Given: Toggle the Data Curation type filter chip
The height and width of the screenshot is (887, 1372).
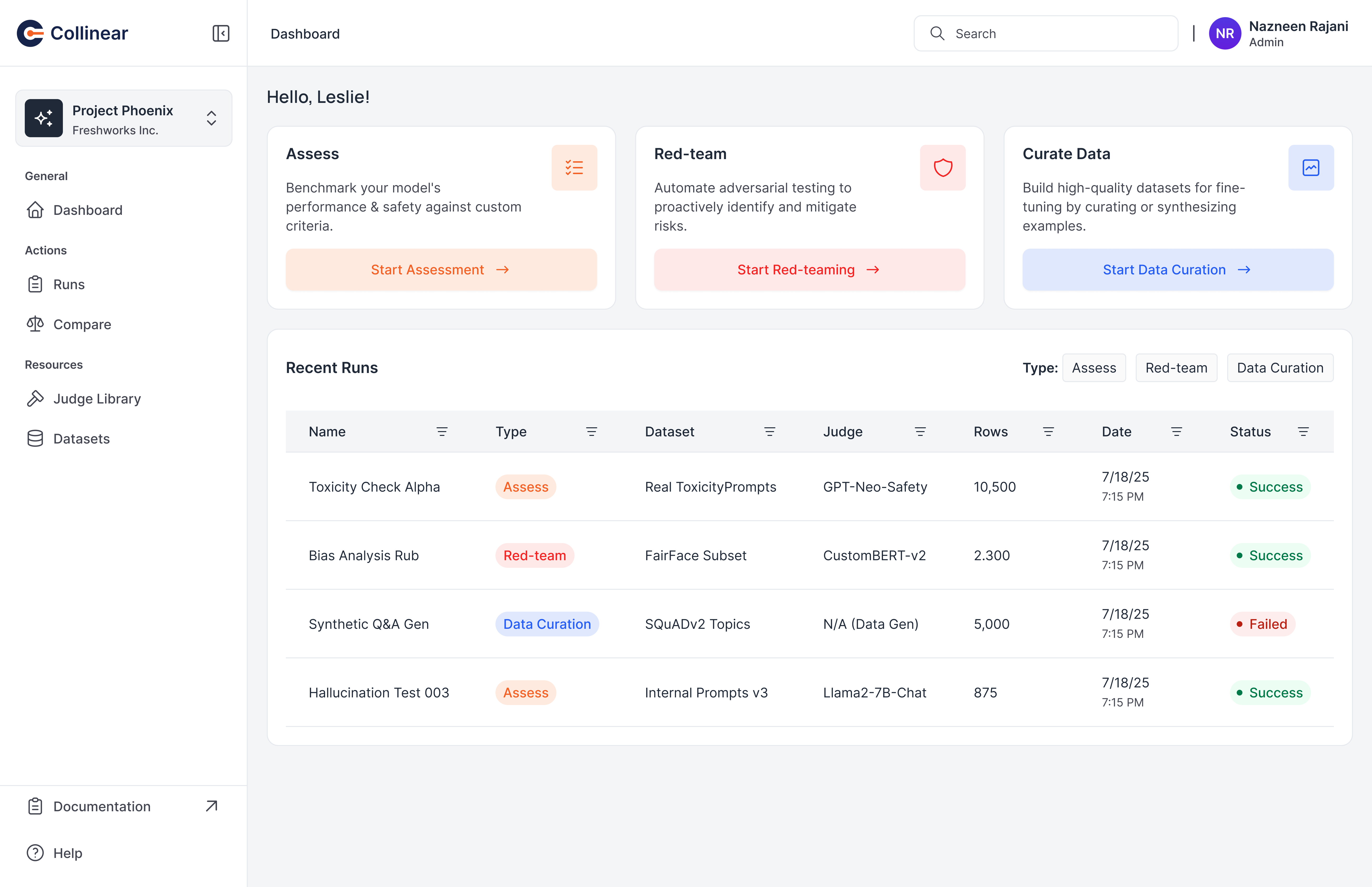Looking at the screenshot, I should pos(1280,368).
